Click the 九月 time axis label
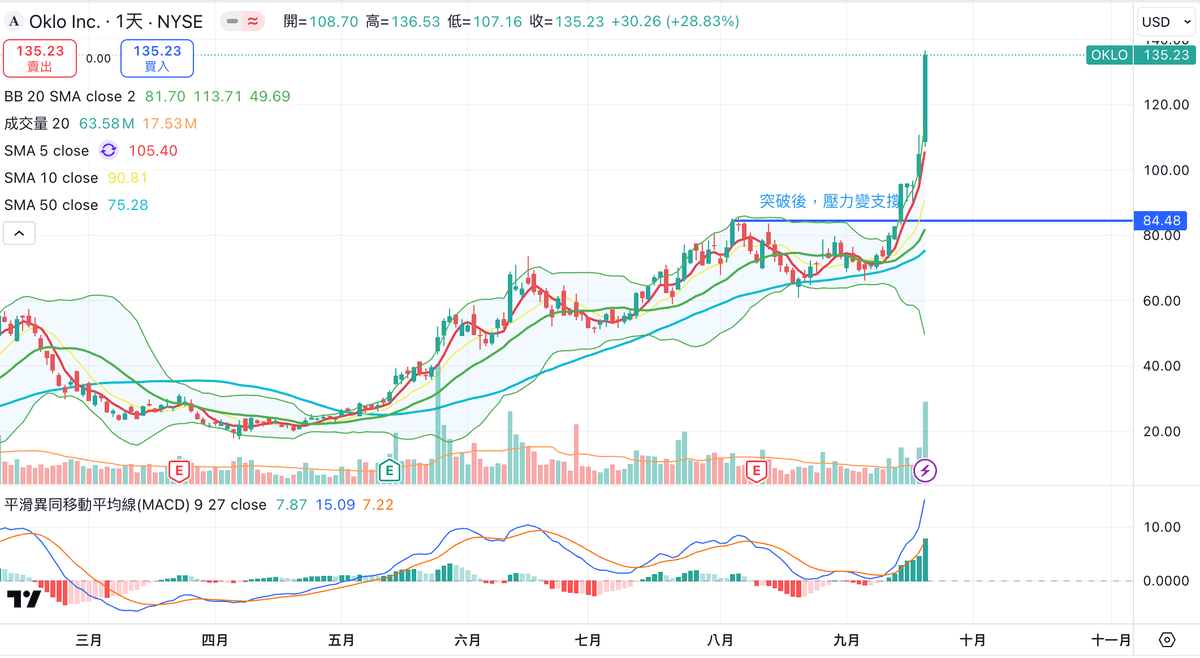 (847, 640)
